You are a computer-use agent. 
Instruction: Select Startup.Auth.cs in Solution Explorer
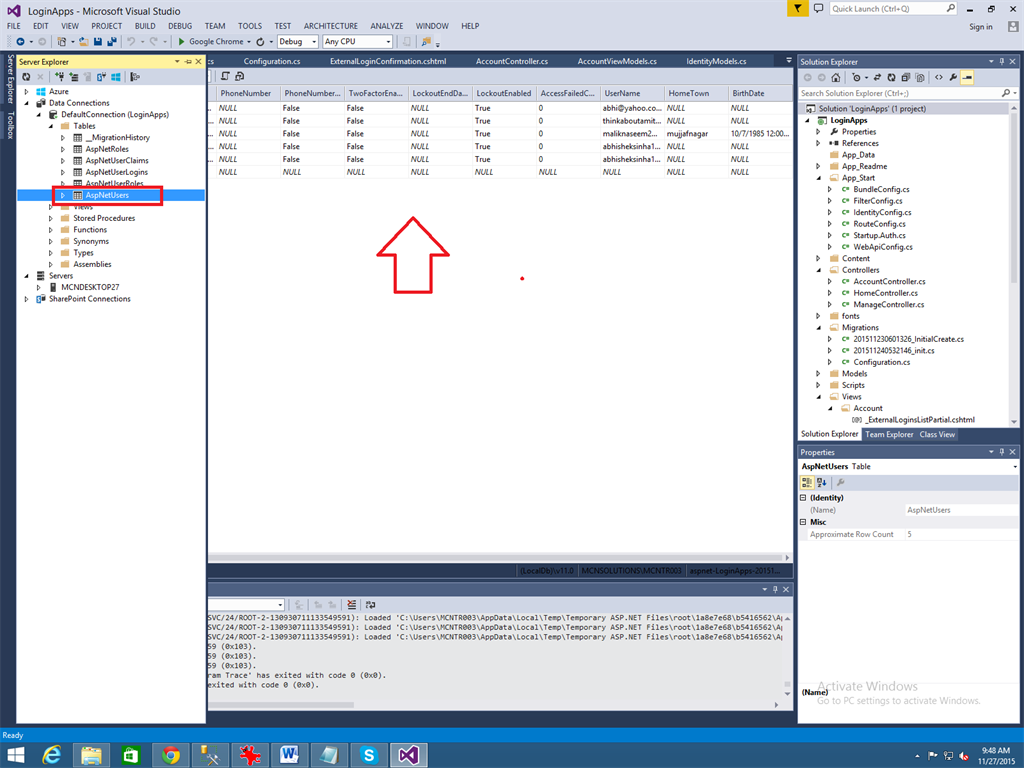coord(879,236)
